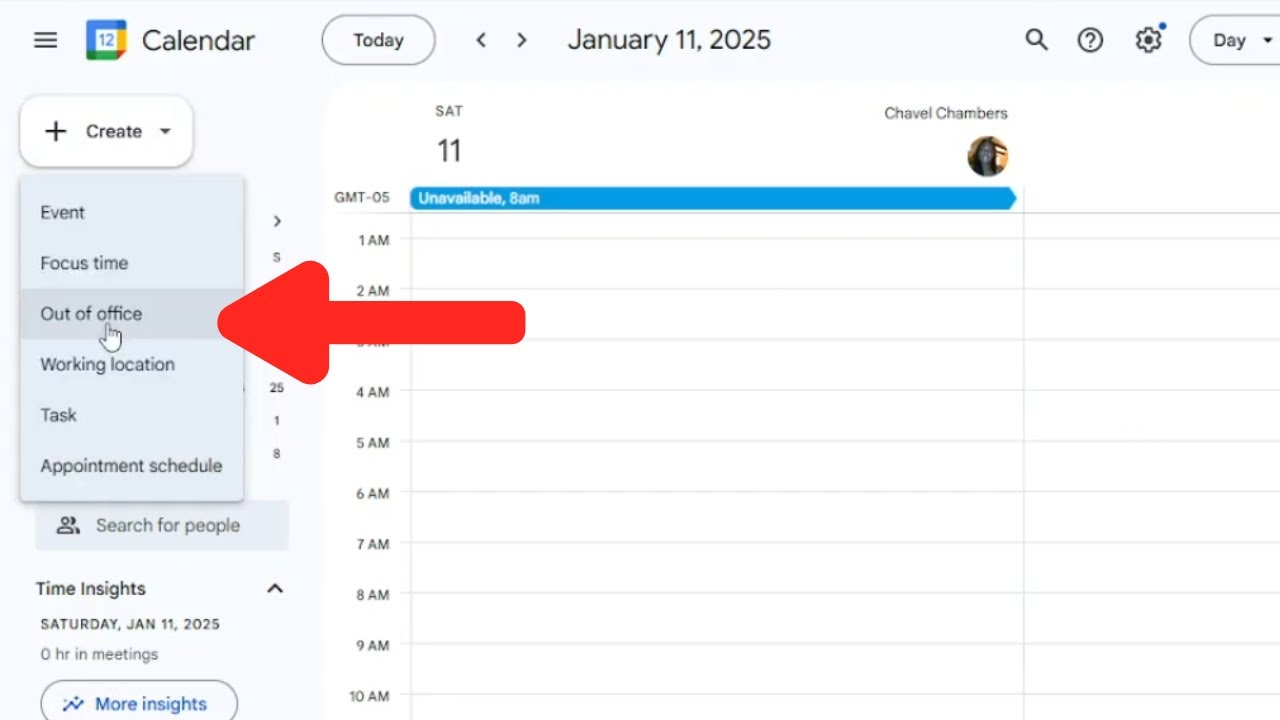This screenshot has height=720, width=1280.
Task: Click the Google Calendar logo
Action: coord(106,41)
